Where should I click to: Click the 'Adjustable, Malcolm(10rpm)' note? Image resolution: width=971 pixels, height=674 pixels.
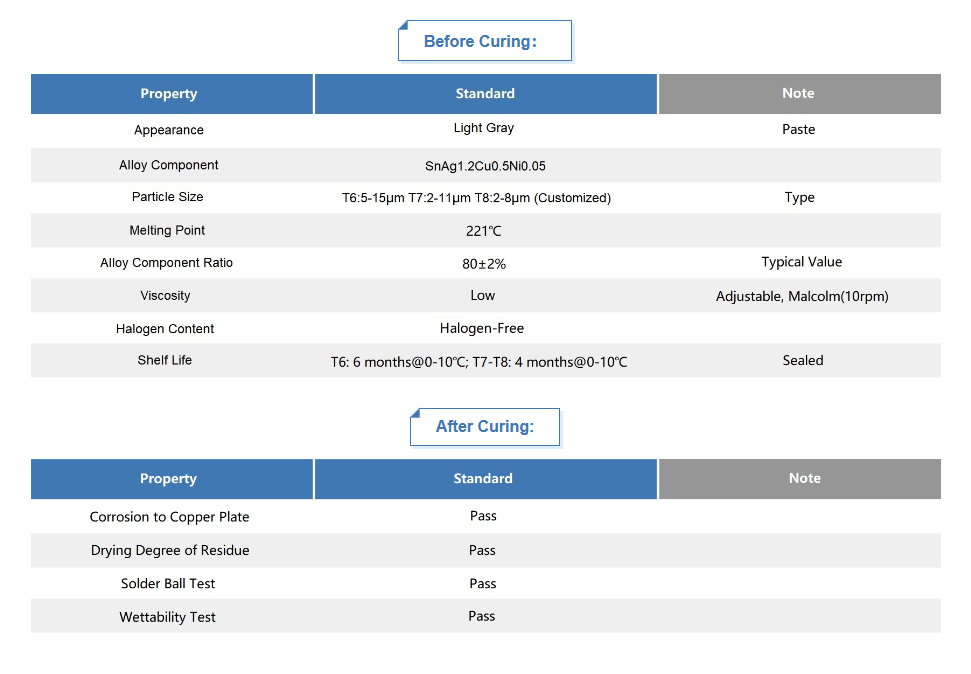coord(802,296)
